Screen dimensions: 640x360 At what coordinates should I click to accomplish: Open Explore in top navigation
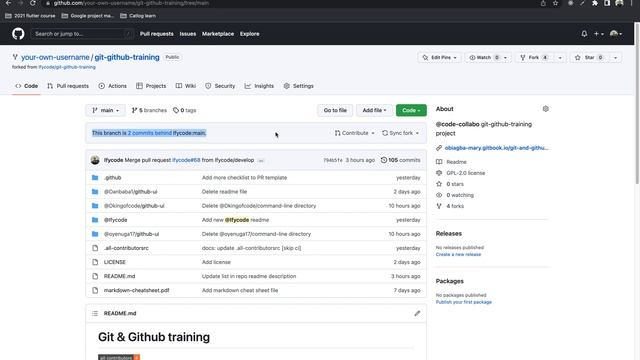pos(249,34)
